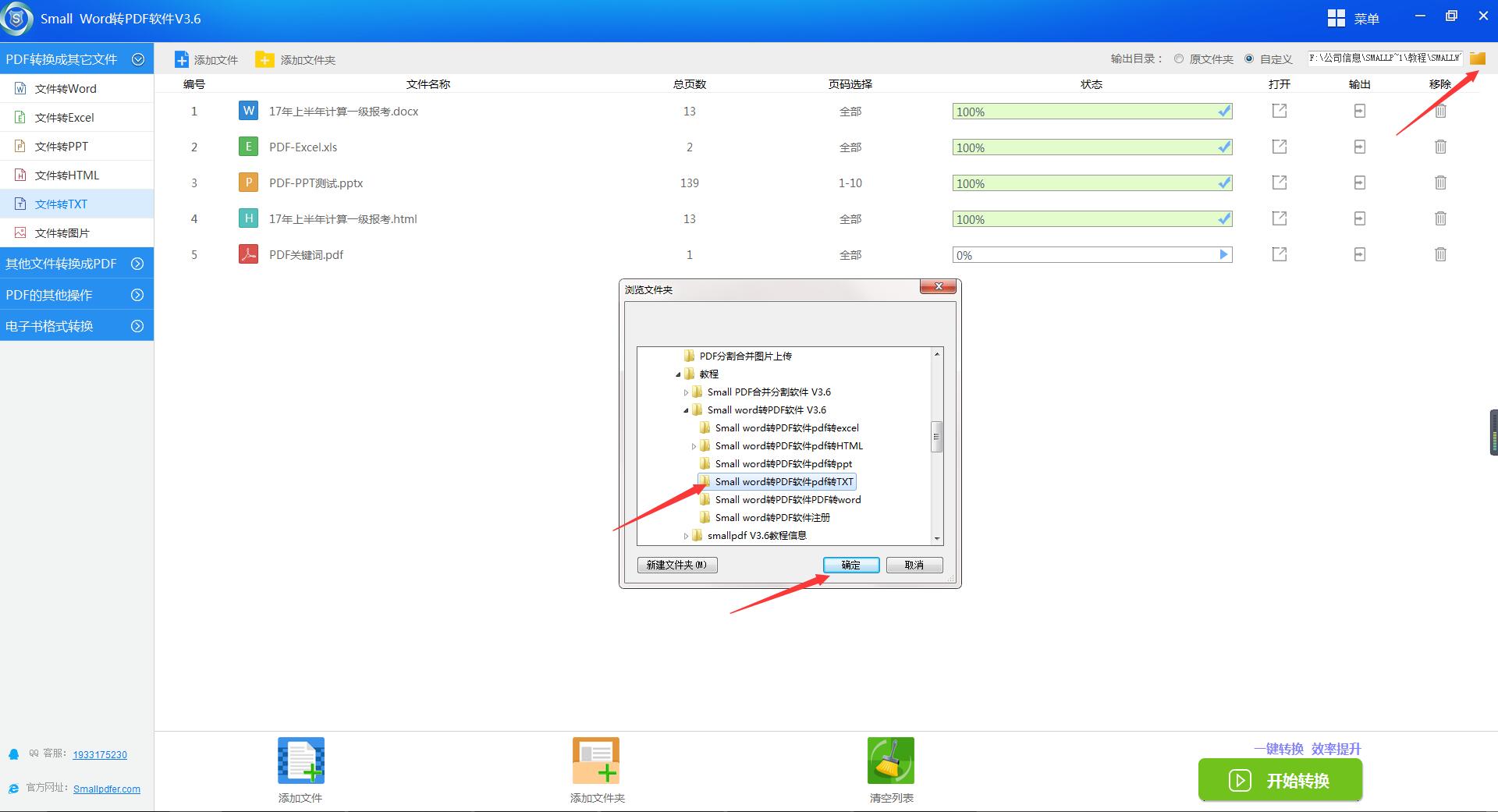
Task: Remove 17年上半年计算一级报考.docx with trash icon
Action: click(x=1440, y=111)
